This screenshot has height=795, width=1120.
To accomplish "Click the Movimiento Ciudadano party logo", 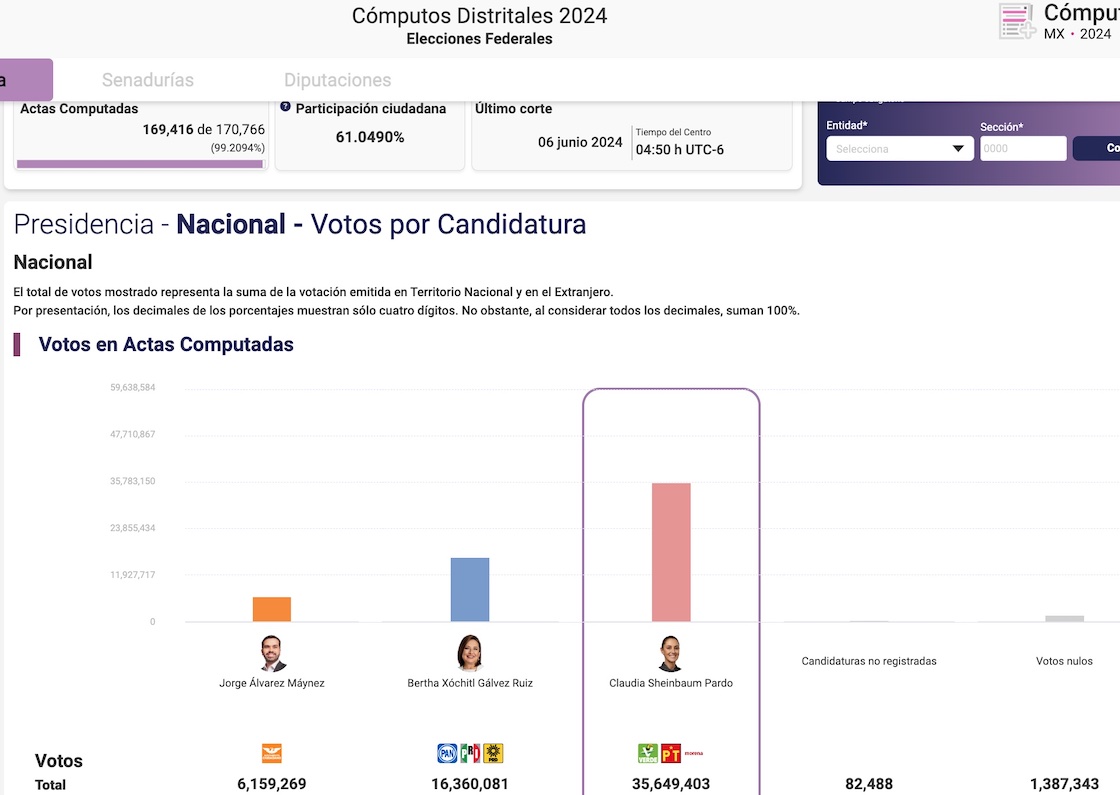I will pos(271,753).
